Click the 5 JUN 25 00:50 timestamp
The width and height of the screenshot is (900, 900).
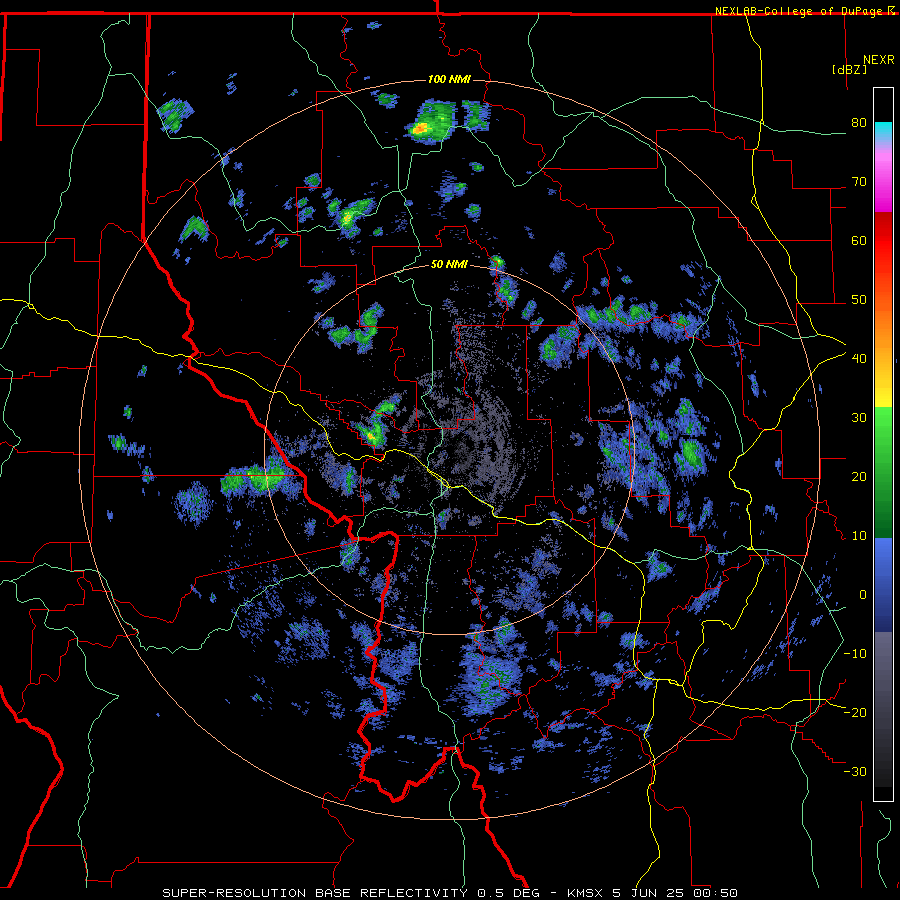677,893
